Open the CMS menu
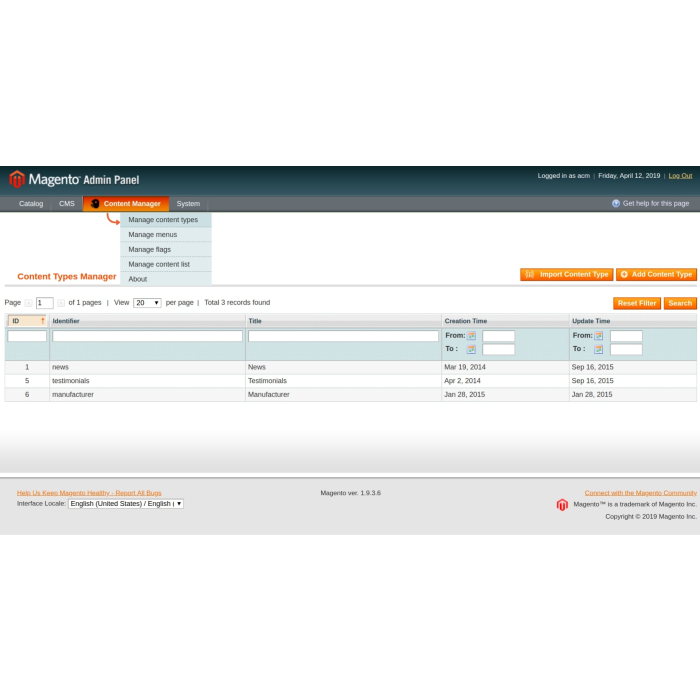 [x=67, y=204]
